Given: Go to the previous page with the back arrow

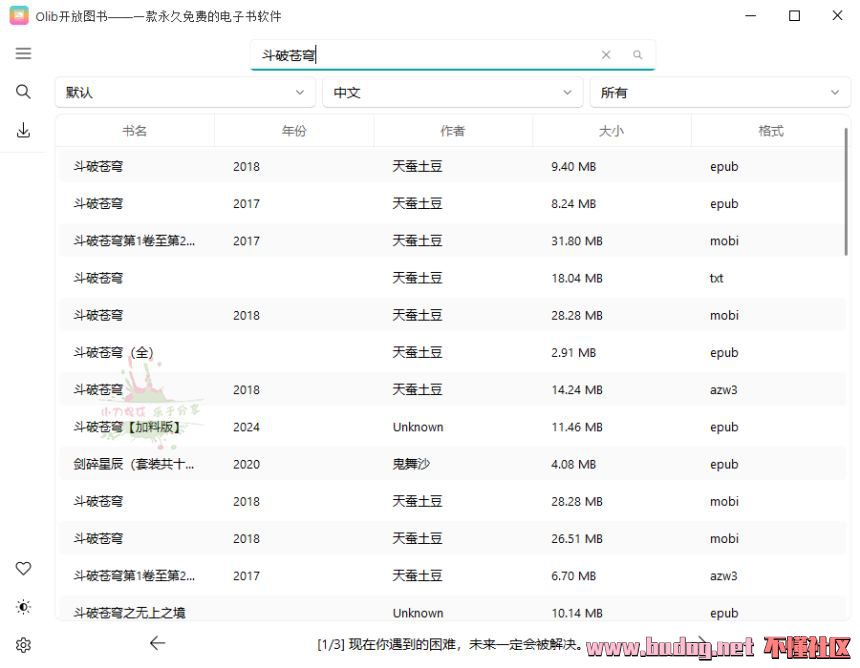Looking at the screenshot, I should coord(157,643).
